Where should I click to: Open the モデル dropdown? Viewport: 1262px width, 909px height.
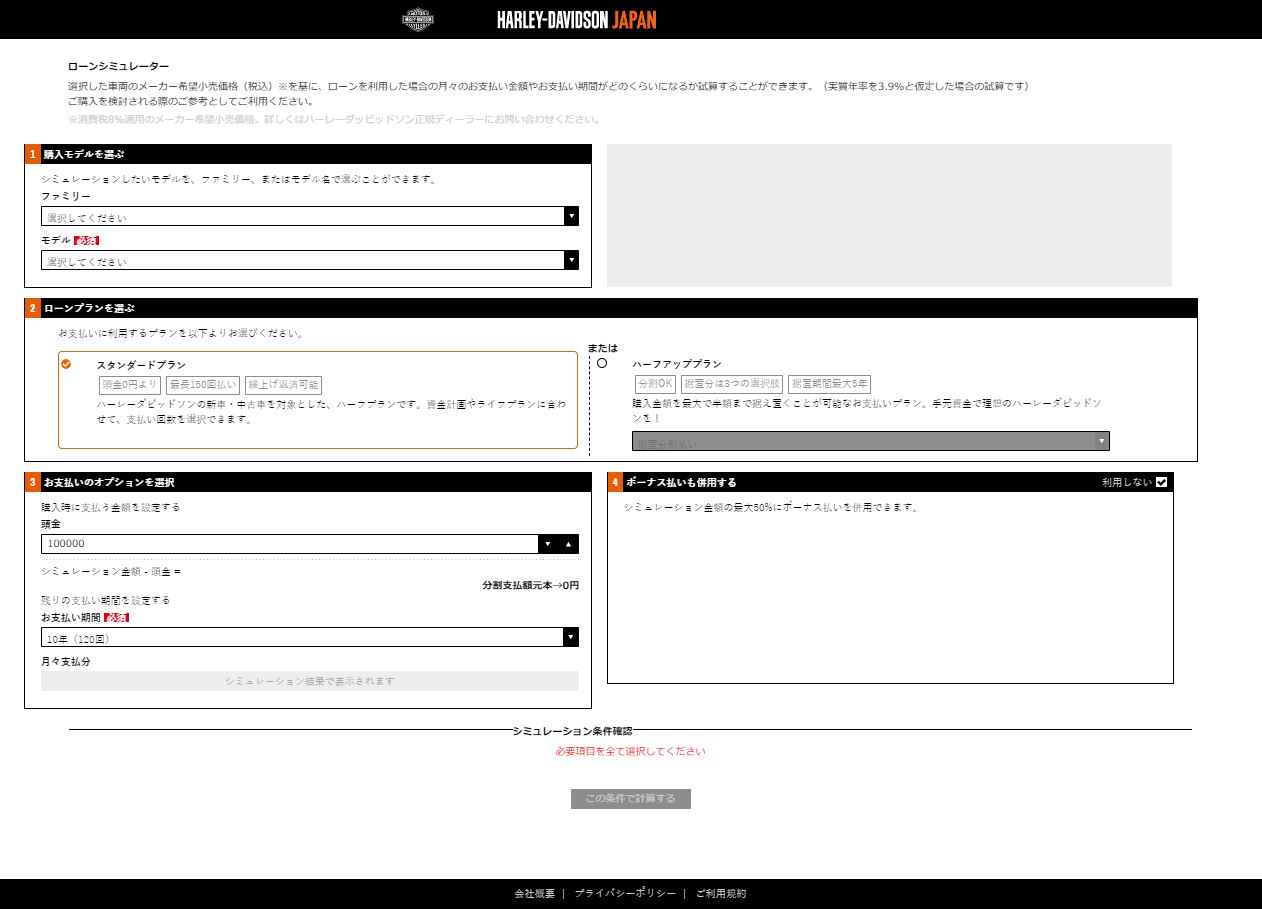tap(310, 260)
